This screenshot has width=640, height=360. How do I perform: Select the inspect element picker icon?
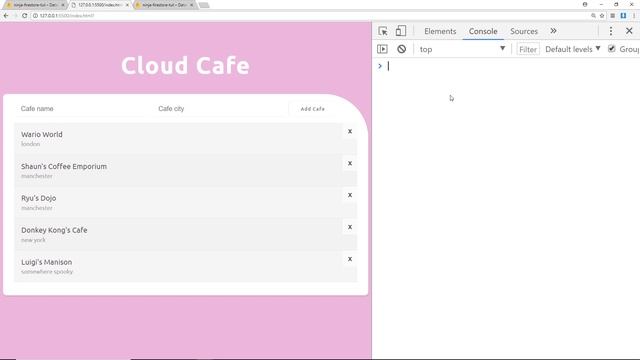383,31
